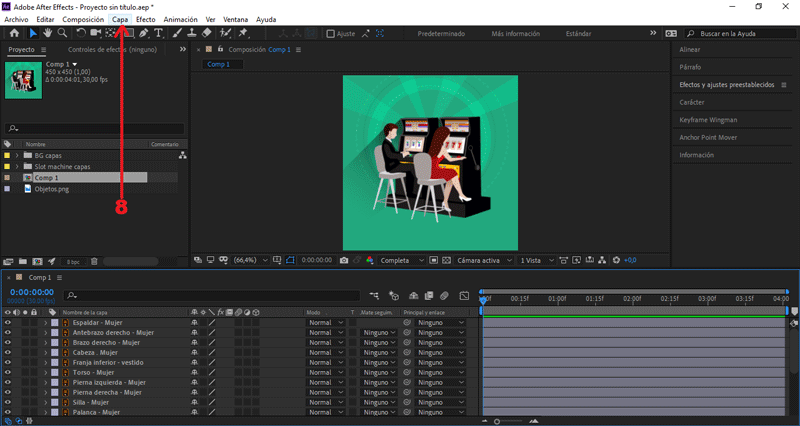Select the Eraser tool
This screenshot has width=800, height=426.
206,33
